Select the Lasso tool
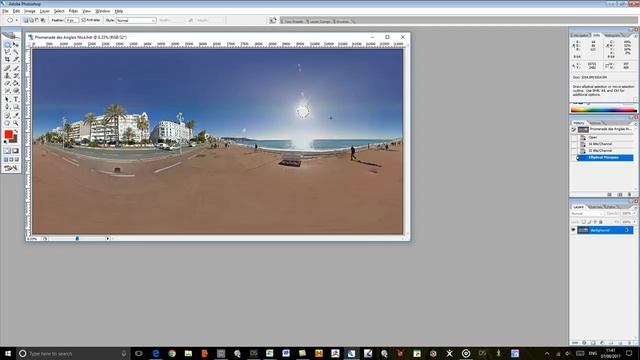The height and width of the screenshot is (360, 640). pos(7,52)
